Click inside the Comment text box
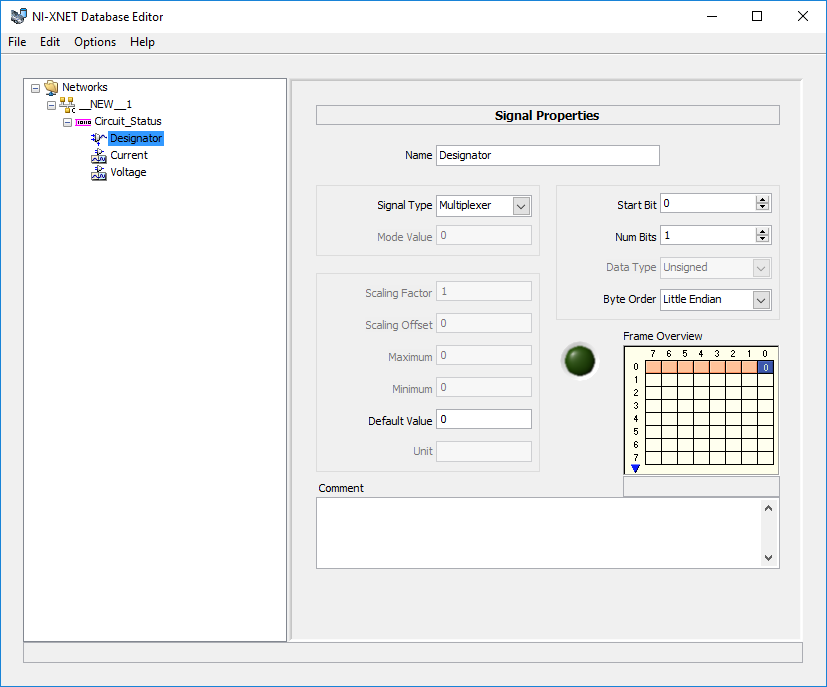The width and height of the screenshot is (827, 687). pos(539,533)
